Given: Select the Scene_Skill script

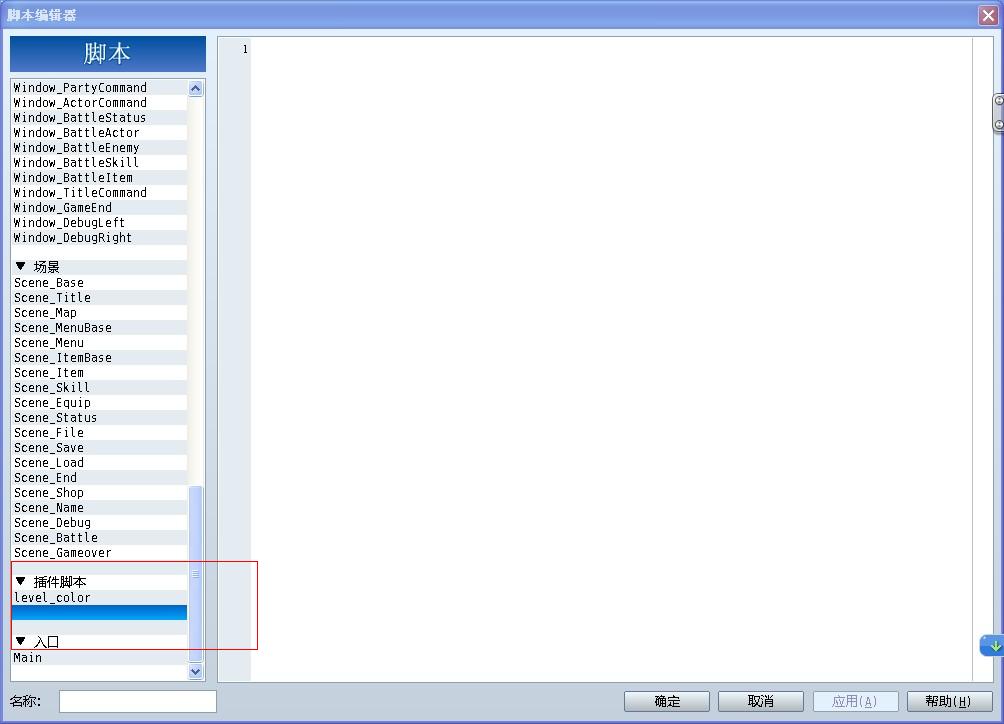Looking at the screenshot, I should tap(99, 388).
